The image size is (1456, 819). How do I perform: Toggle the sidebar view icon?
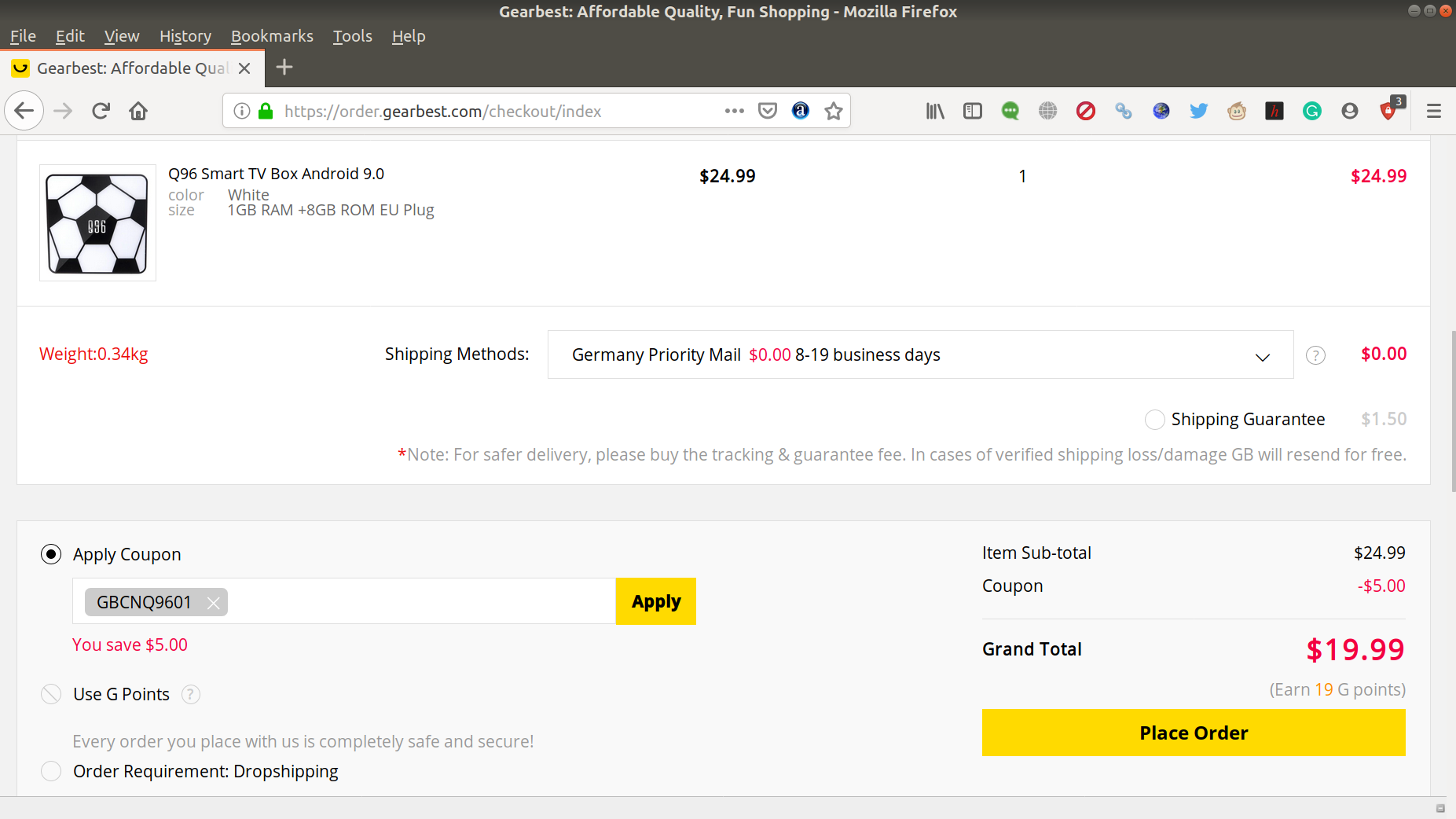click(x=973, y=111)
